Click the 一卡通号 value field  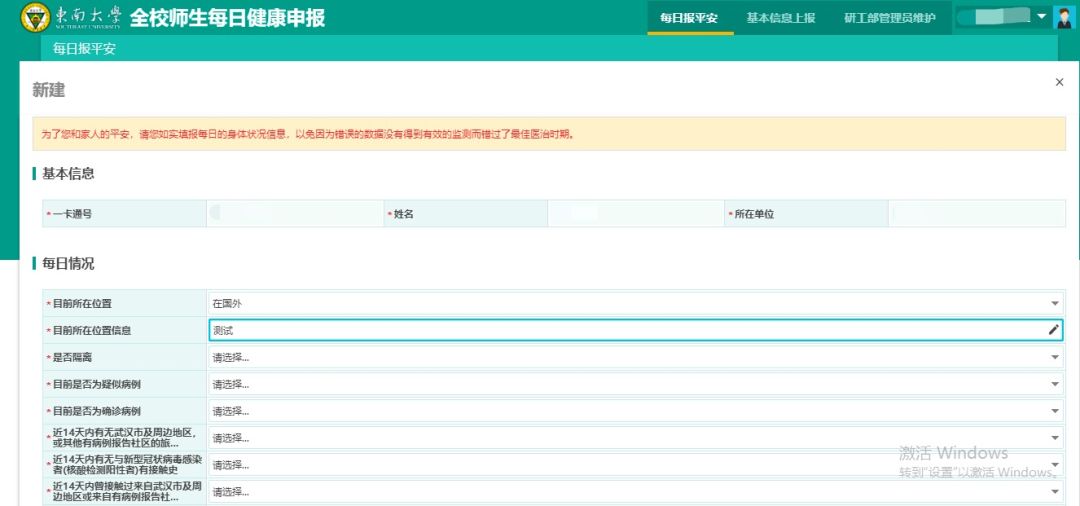pos(295,213)
